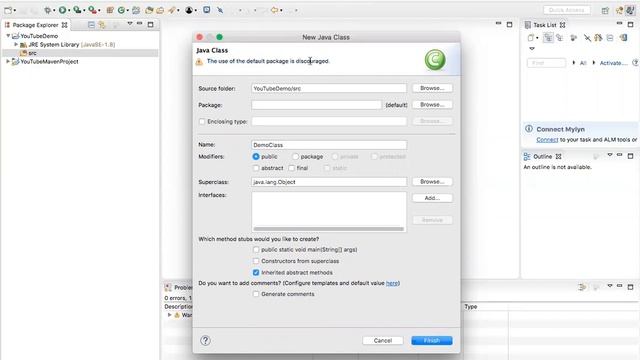Screen dimensions: 640x360
Task: Click the Name input field with DemoClass
Action: tap(329, 145)
